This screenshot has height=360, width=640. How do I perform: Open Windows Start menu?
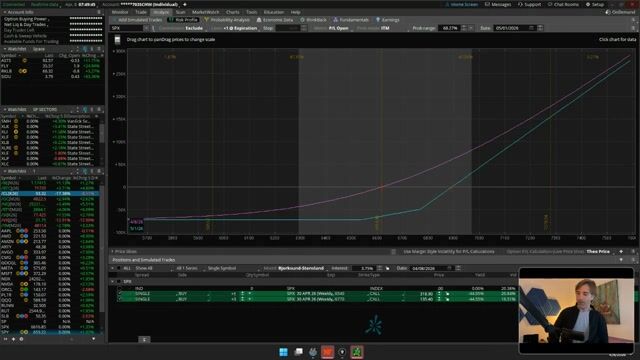283,352
